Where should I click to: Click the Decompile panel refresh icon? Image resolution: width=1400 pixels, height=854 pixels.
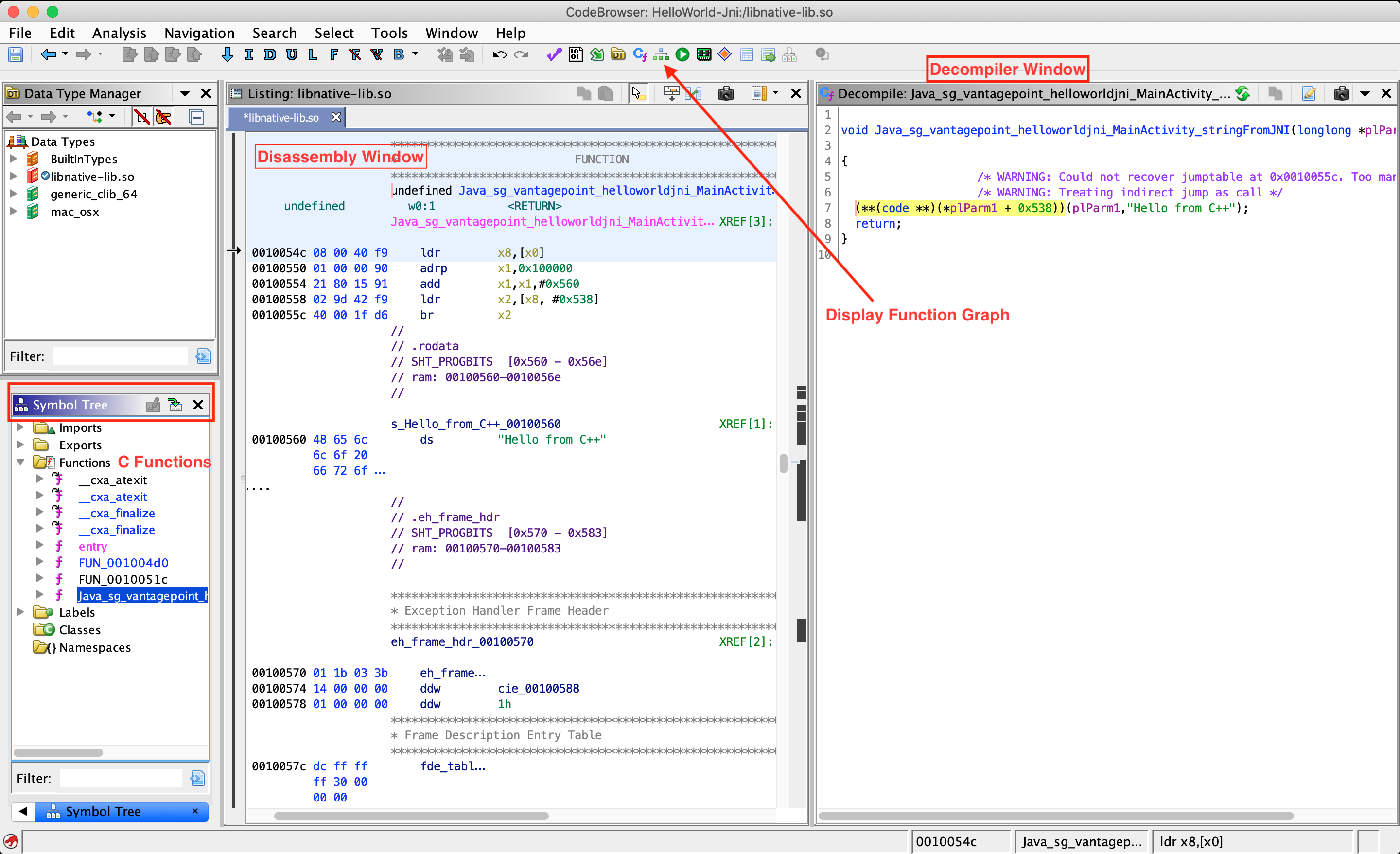[1244, 93]
